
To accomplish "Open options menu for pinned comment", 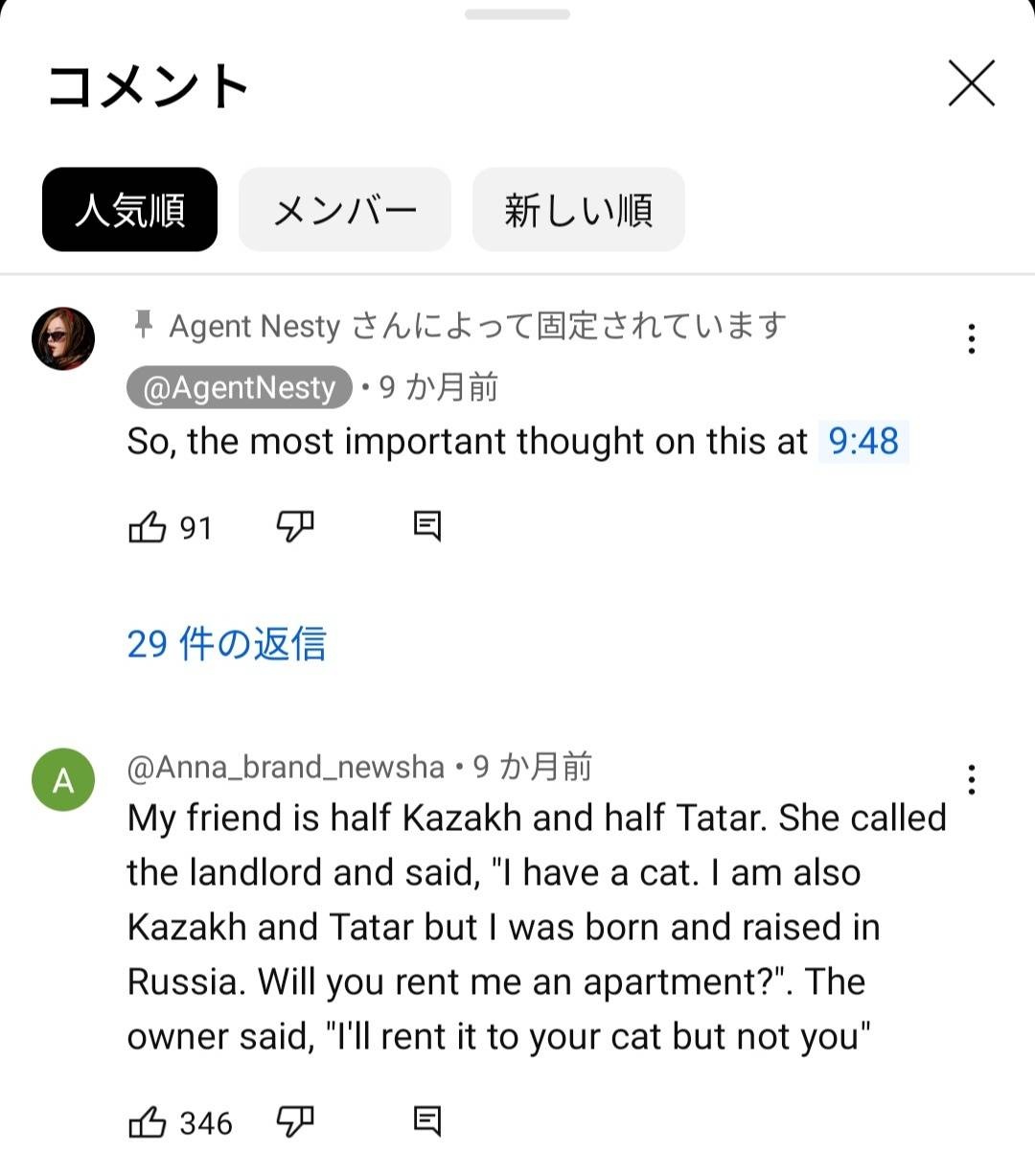I will tap(972, 338).
